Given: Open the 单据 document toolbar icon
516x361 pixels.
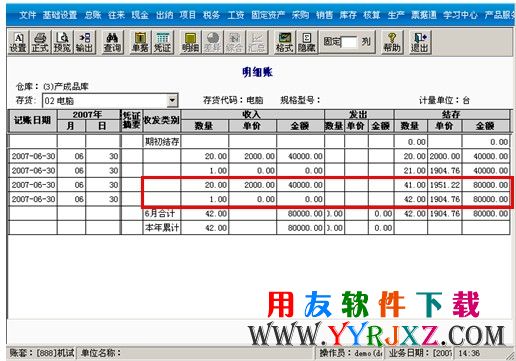Looking at the screenshot, I should click(x=140, y=42).
